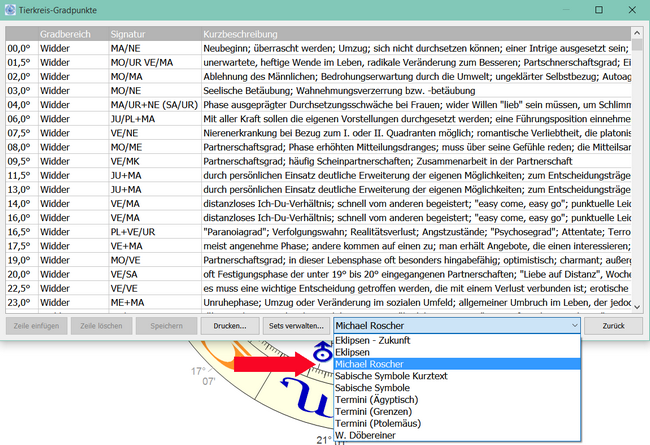This screenshot has width=650, height=445.
Task: Click the scrollbar up arrow of the table
Action: (x=637, y=32)
